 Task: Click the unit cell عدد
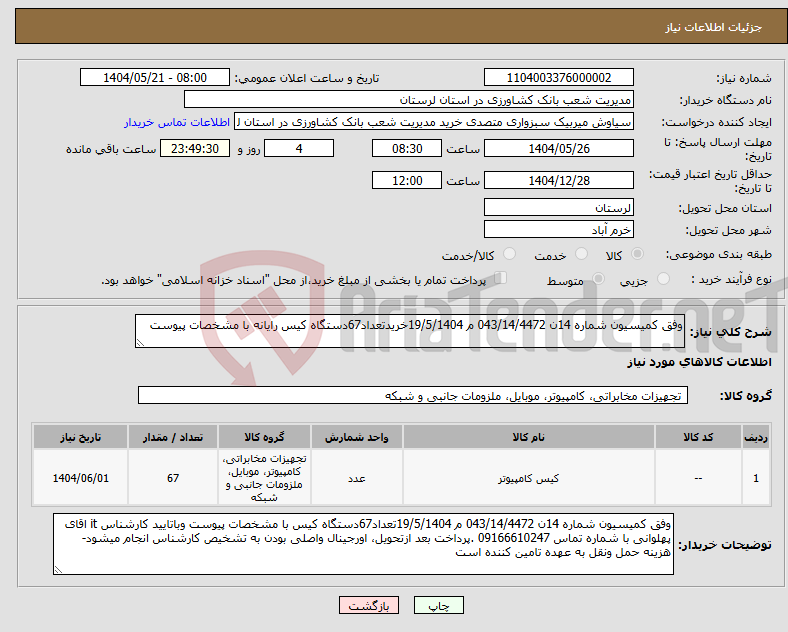(356, 478)
